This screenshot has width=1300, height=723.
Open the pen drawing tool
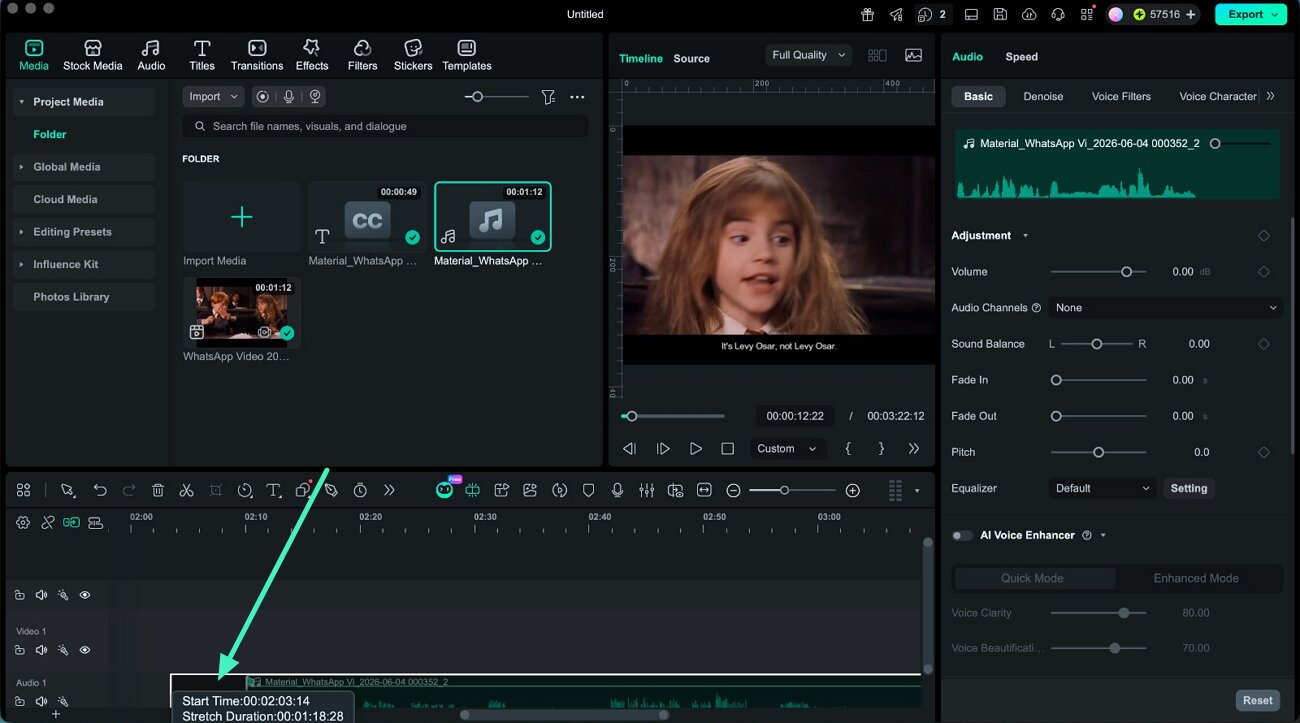coord(331,490)
